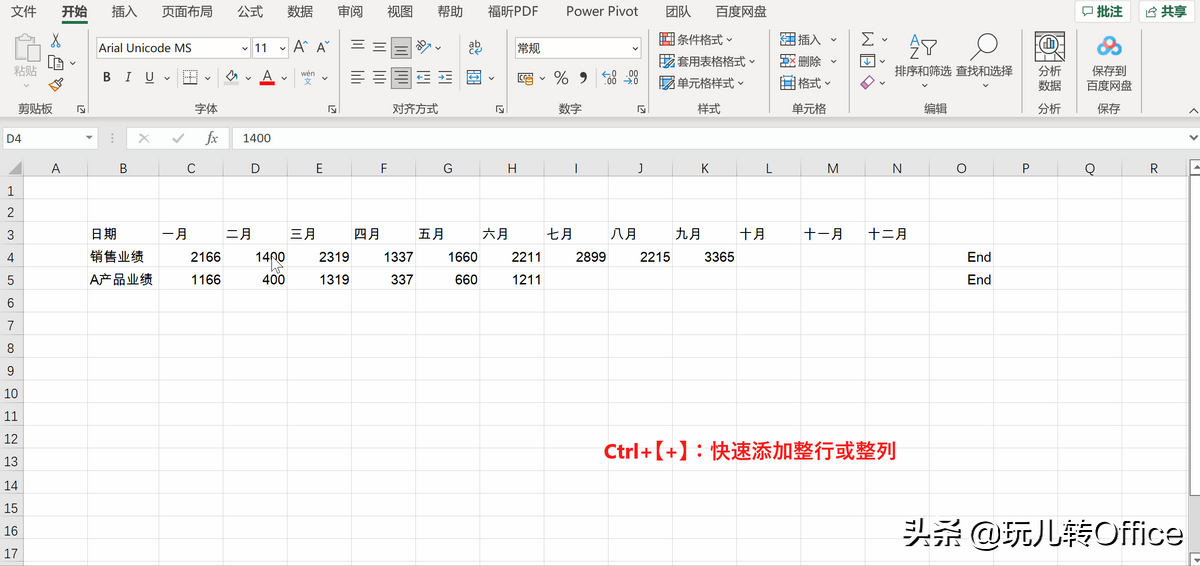Switch to the Power Pivot tab

tap(602, 12)
